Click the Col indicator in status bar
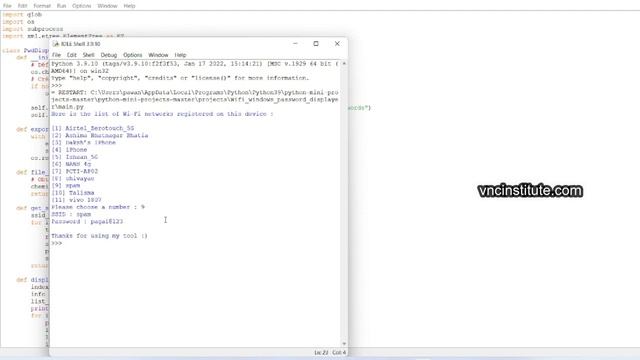The height and width of the screenshot is (360, 640). pyautogui.click(x=339, y=353)
